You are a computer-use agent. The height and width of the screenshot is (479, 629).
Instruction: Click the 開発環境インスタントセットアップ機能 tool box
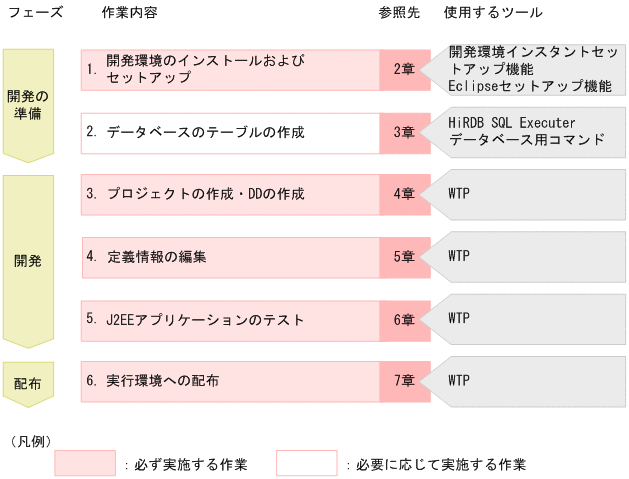(530, 69)
